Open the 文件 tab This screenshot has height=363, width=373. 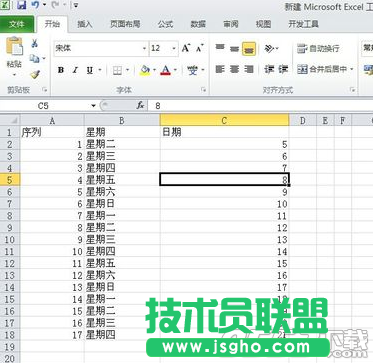click(17, 24)
